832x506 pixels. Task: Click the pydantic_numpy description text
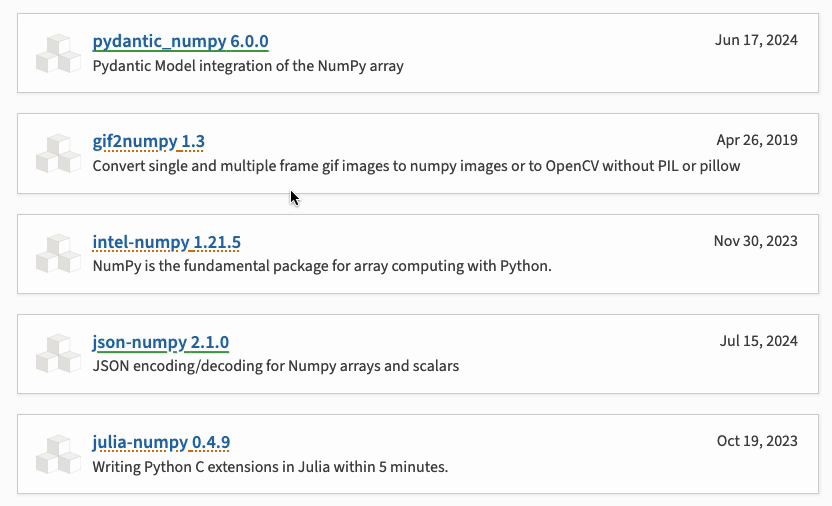point(248,66)
